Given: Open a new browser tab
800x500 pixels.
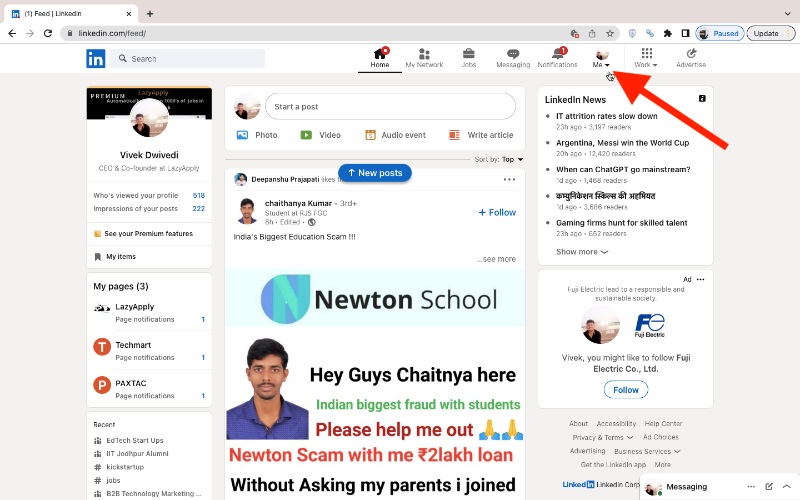Looking at the screenshot, I should [x=149, y=14].
